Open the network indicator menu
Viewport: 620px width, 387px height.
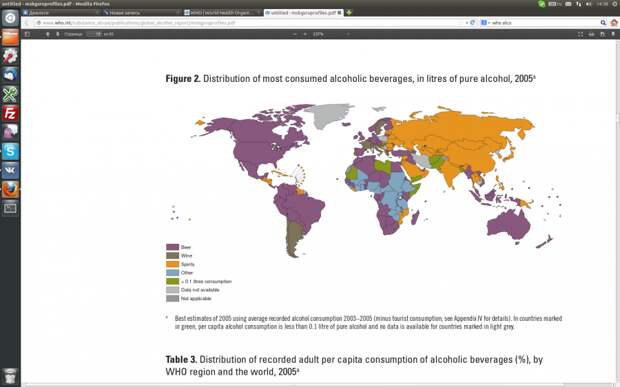[578, 4]
